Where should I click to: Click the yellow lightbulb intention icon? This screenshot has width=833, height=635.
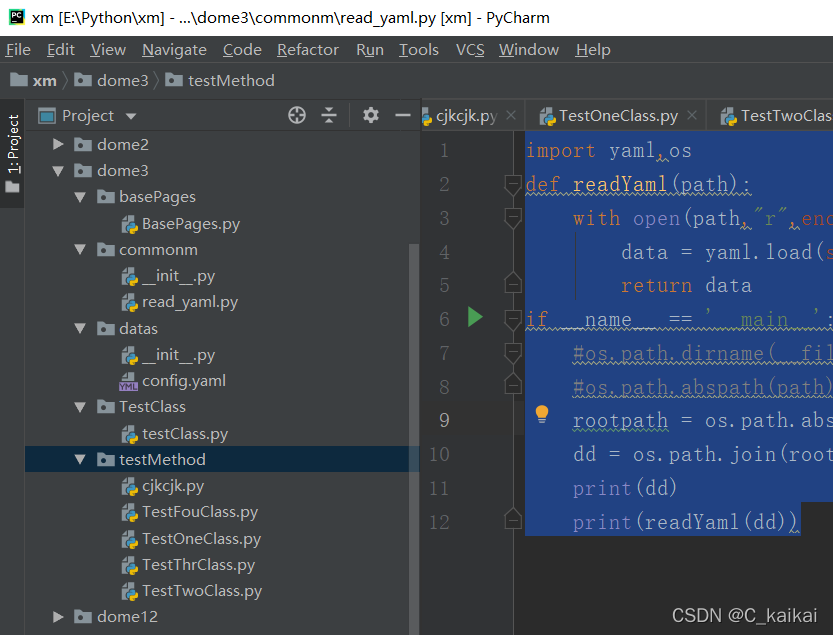(x=542, y=414)
